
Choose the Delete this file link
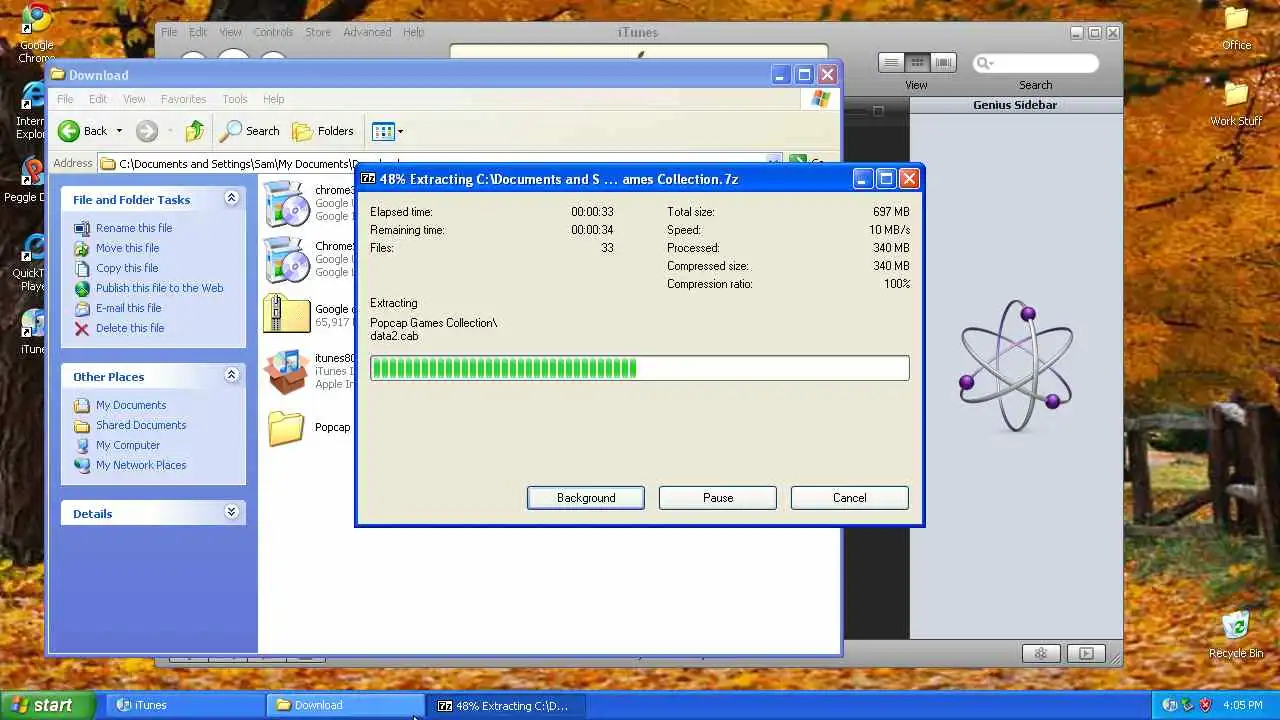(x=130, y=328)
